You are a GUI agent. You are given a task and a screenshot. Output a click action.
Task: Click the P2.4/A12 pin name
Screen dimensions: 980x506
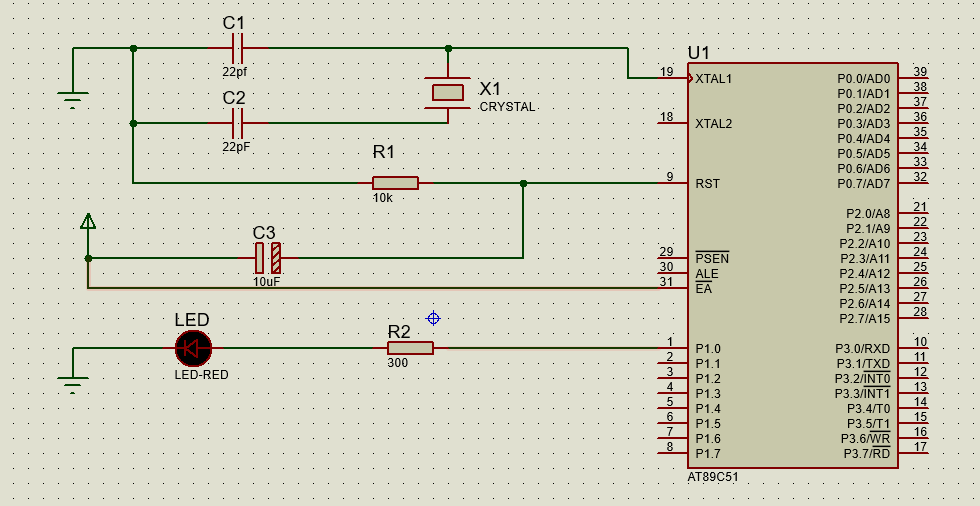coord(865,274)
